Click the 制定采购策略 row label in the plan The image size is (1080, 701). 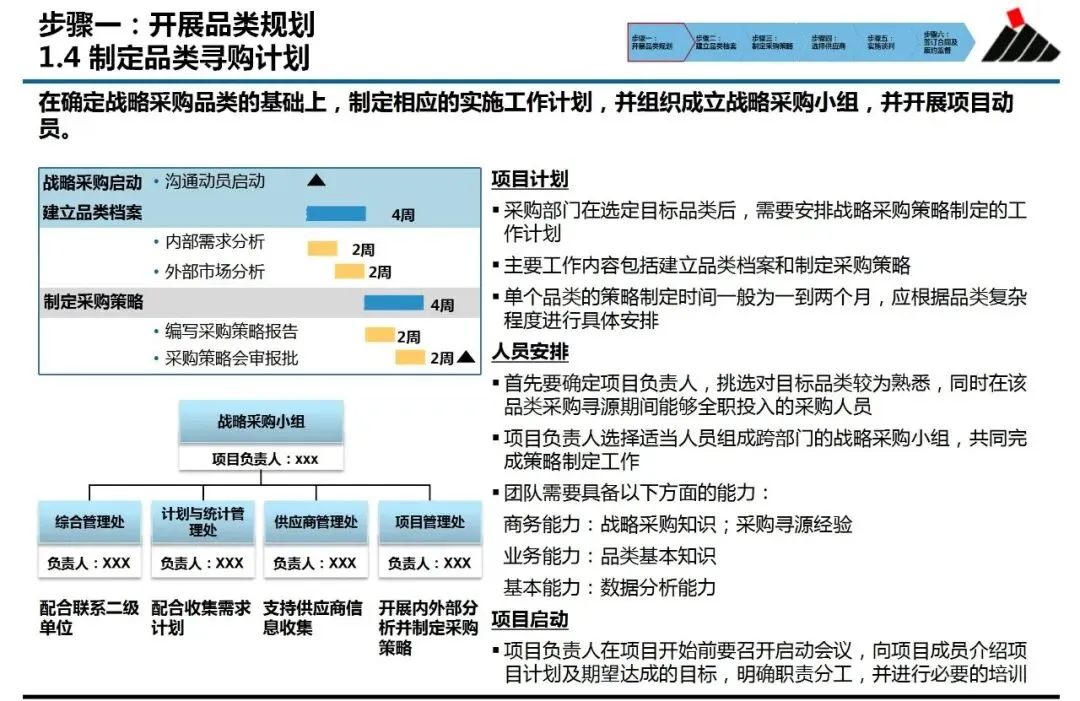coord(93,302)
